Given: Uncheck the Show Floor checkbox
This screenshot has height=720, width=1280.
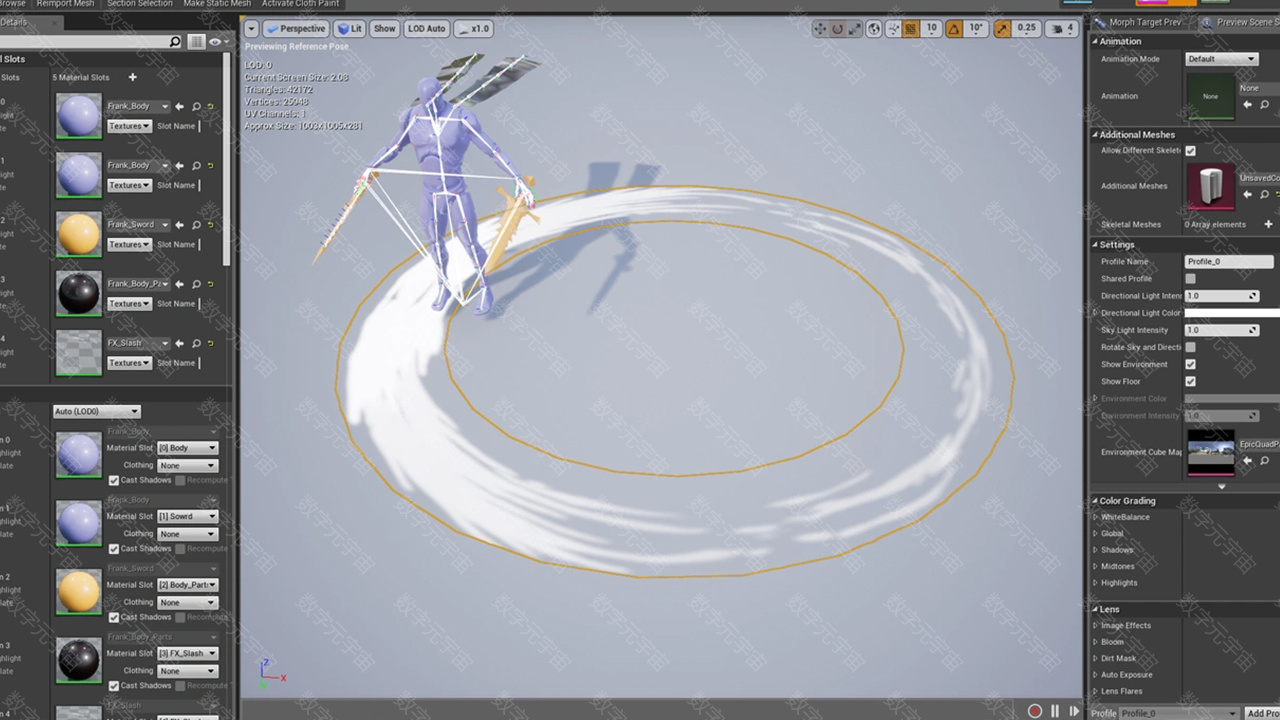Looking at the screenshot, I should coord(1190,381).
